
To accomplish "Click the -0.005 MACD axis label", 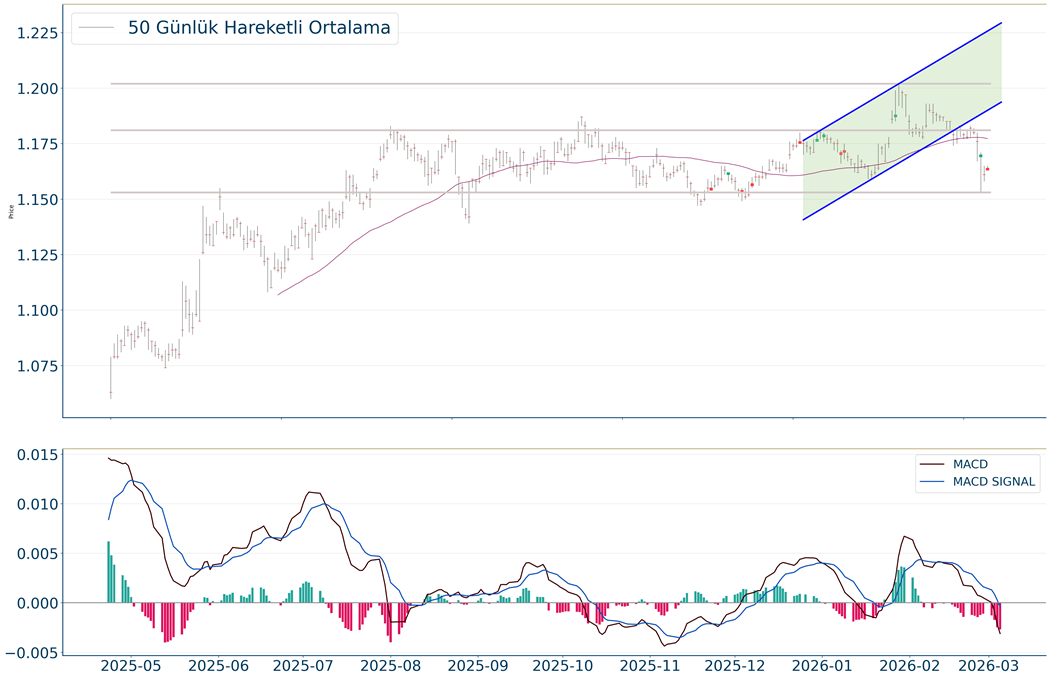I will (x=27, y=653).
